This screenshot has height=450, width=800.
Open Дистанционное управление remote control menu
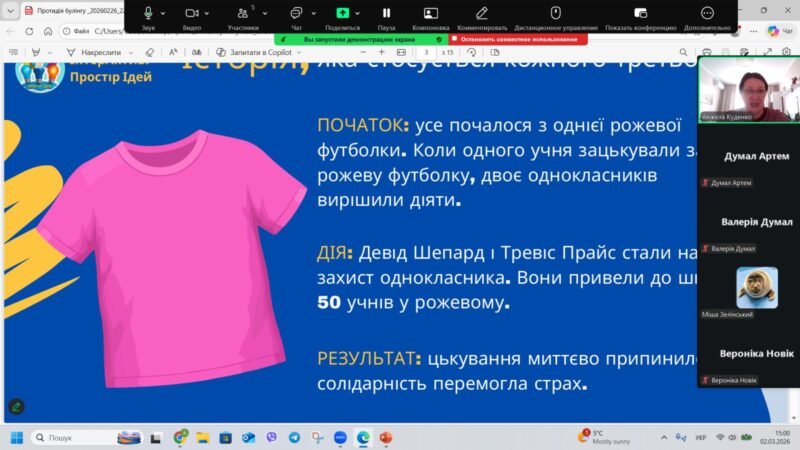point(556,14)
